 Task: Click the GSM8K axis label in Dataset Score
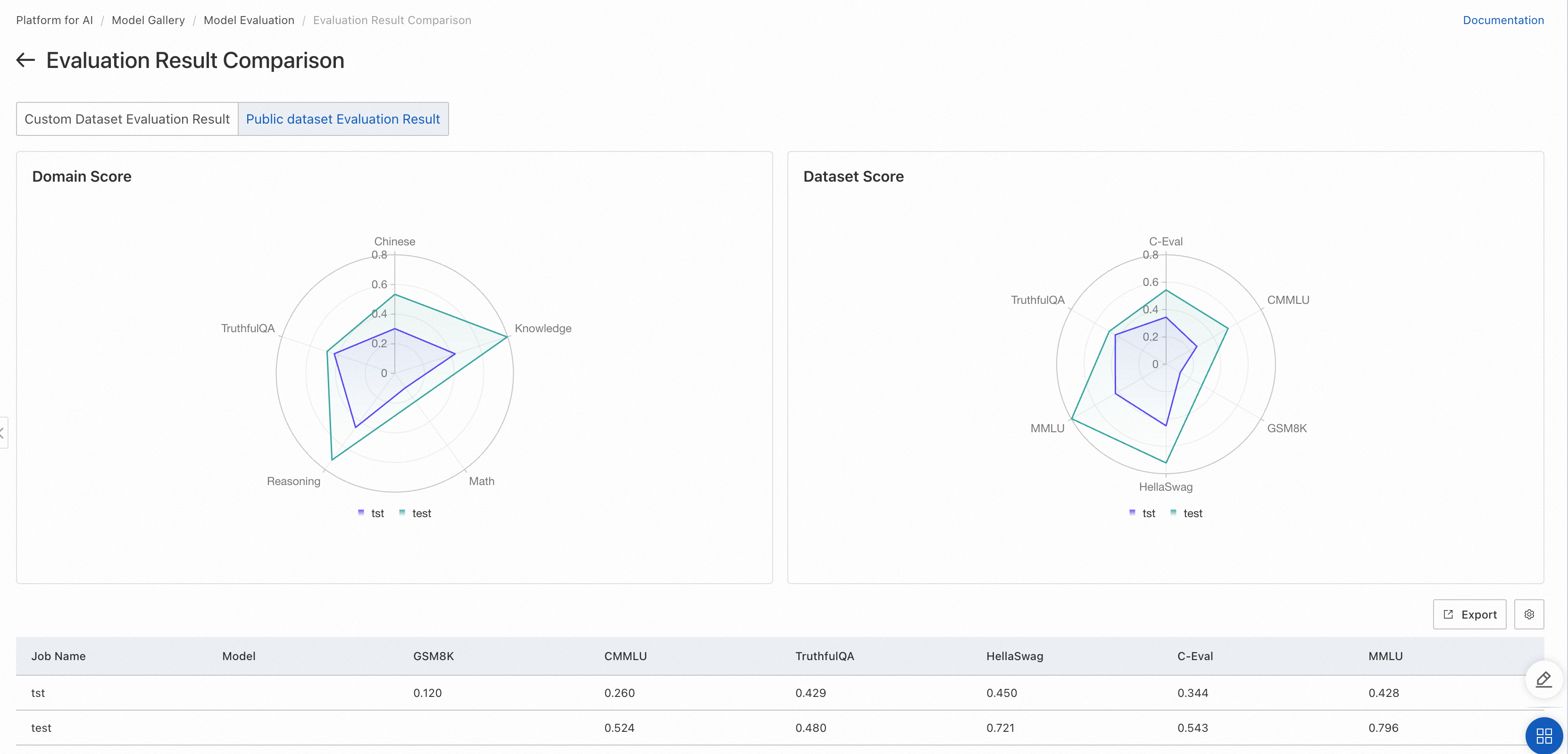click(x=1287, y=428)
